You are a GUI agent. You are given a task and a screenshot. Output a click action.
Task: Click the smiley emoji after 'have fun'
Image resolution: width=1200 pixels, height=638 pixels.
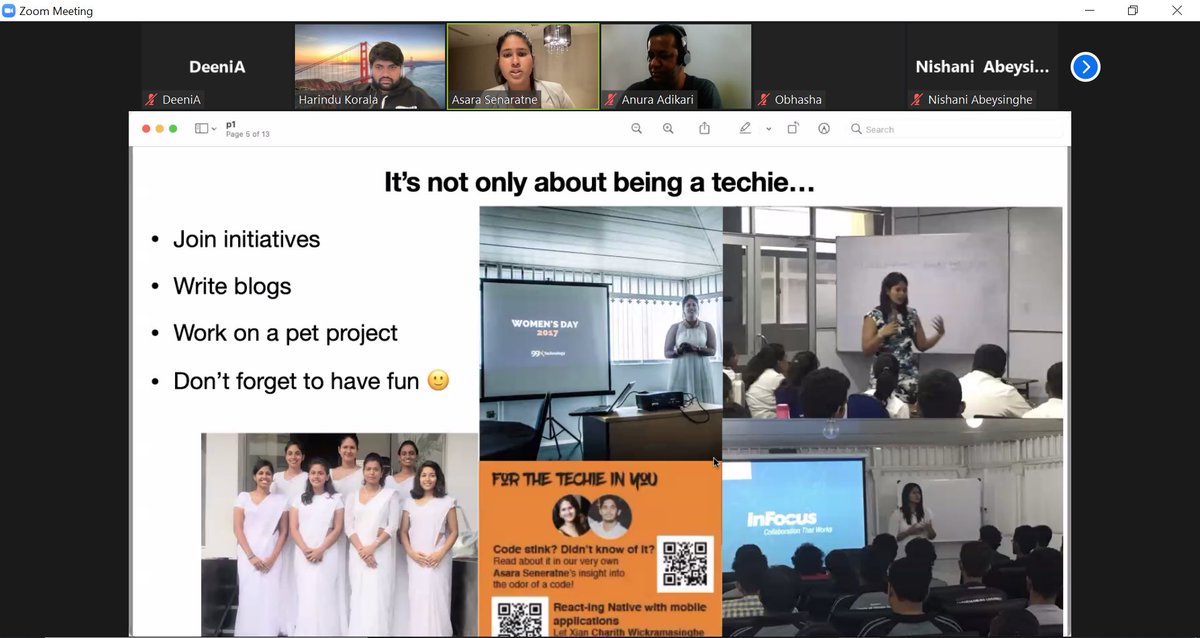click(438, 381)
